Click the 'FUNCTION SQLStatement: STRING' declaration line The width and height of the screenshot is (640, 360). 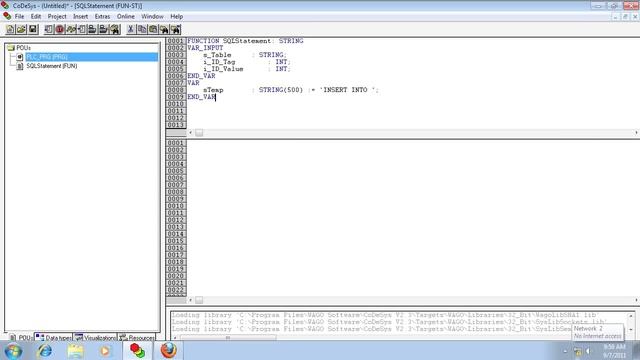coord(245,41)
